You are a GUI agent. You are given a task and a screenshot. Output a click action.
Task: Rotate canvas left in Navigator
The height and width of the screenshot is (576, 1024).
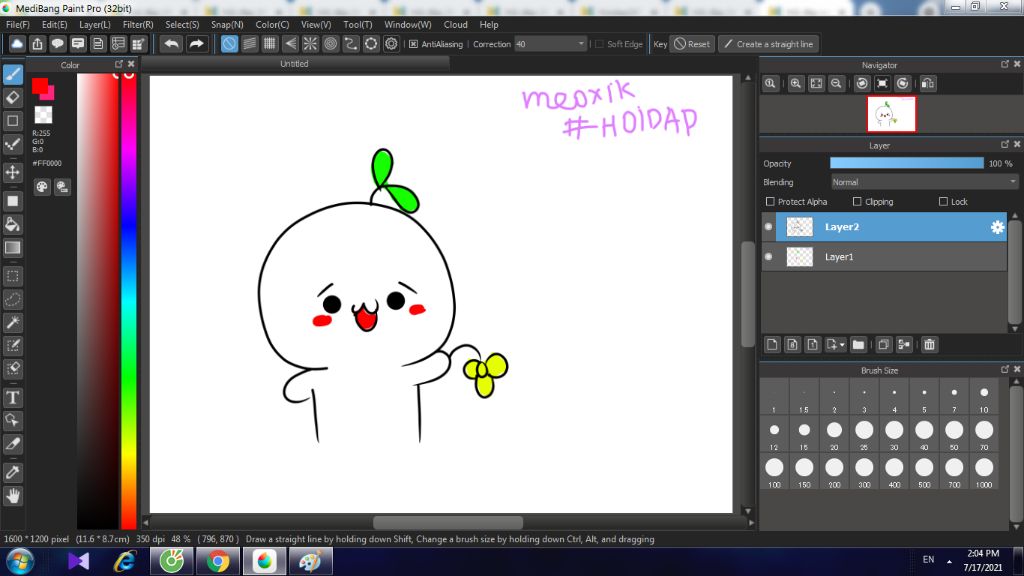(862, 84)
